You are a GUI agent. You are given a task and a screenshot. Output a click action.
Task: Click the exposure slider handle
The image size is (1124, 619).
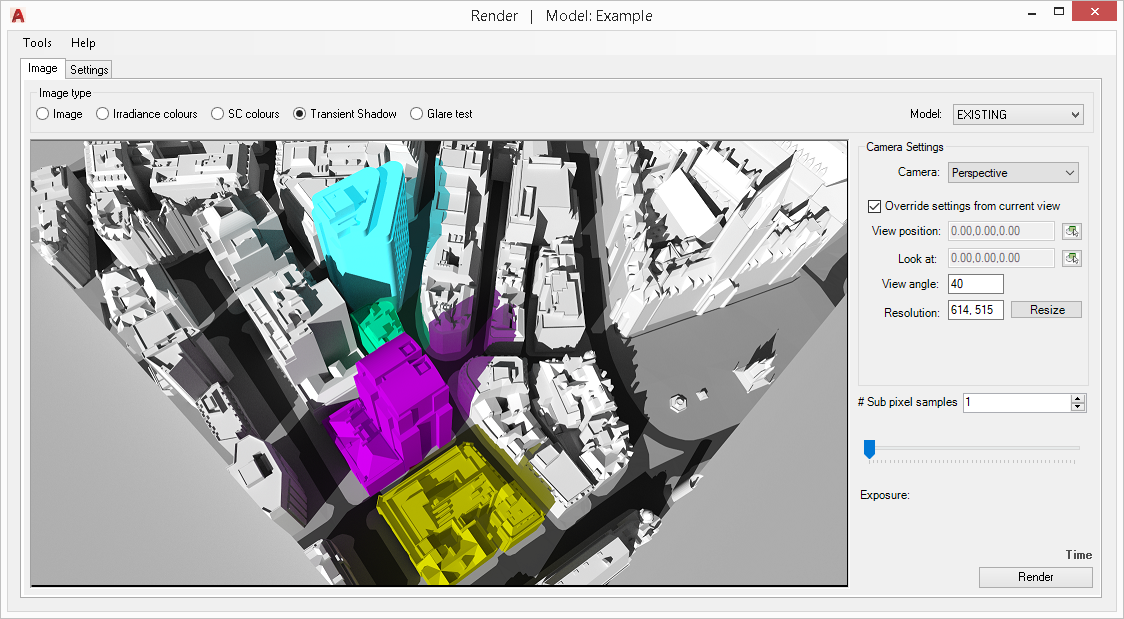[869, 449]
